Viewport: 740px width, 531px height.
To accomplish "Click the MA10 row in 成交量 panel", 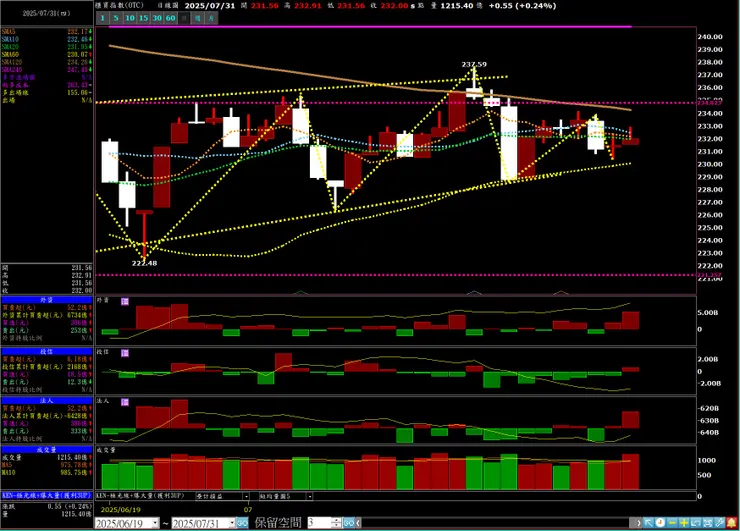I will click(46, 472).
